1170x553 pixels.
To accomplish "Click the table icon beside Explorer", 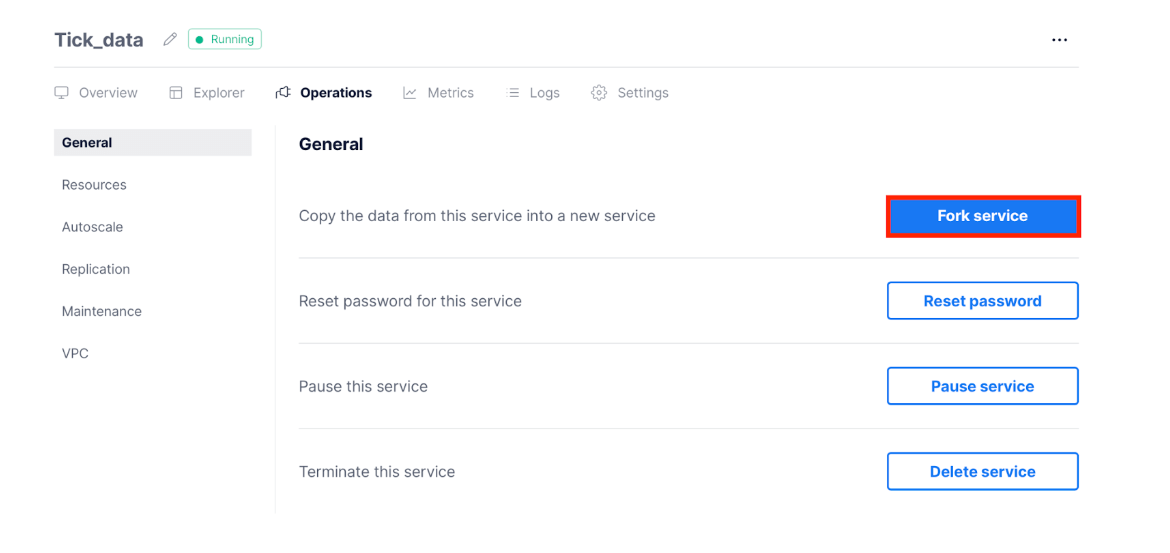I will click(176, 93).
